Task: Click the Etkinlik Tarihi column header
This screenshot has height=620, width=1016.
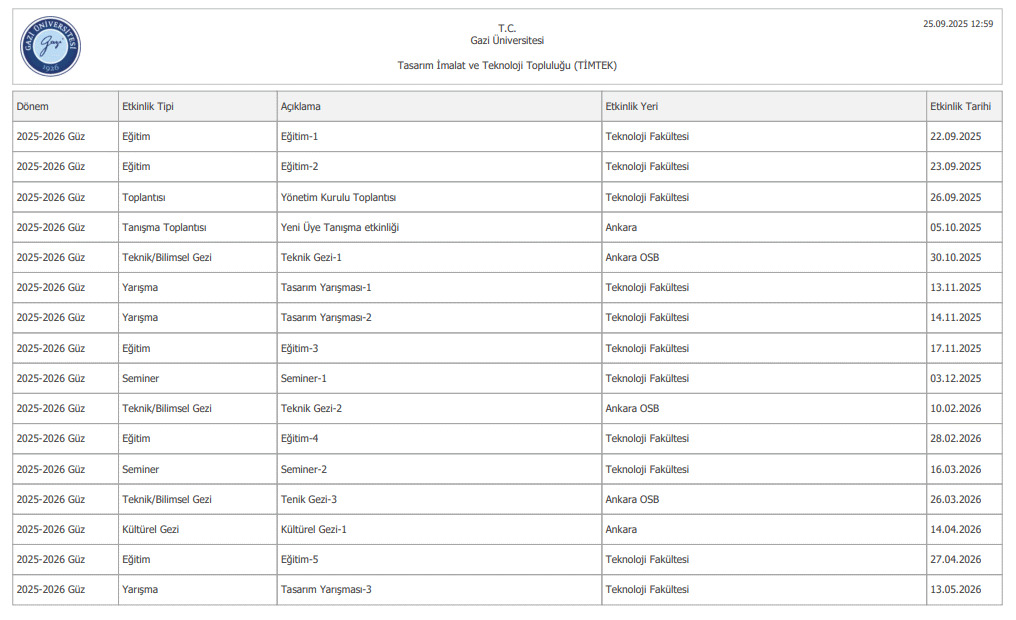Action: pyautogui.click(x=960, y=106)
